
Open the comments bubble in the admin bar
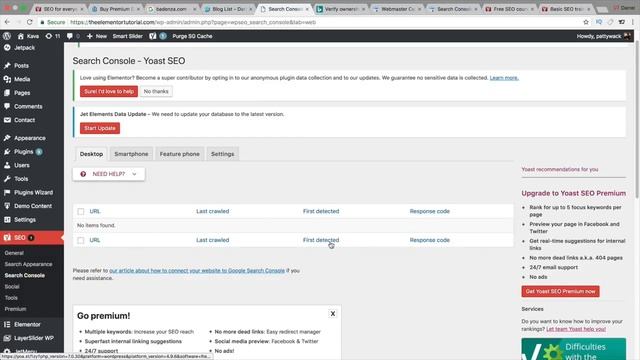(73, 36)
